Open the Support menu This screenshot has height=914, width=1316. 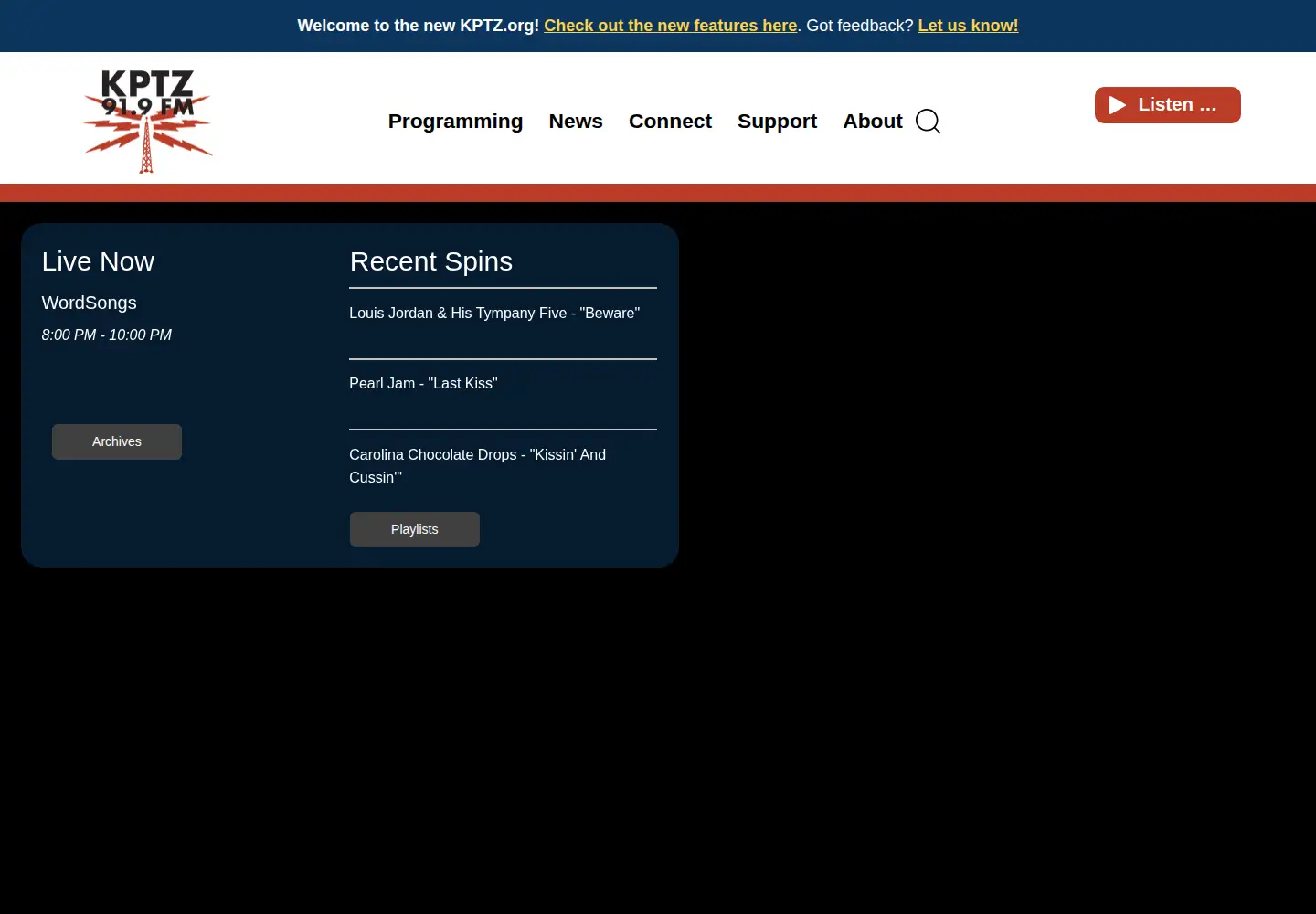point(777,122)
